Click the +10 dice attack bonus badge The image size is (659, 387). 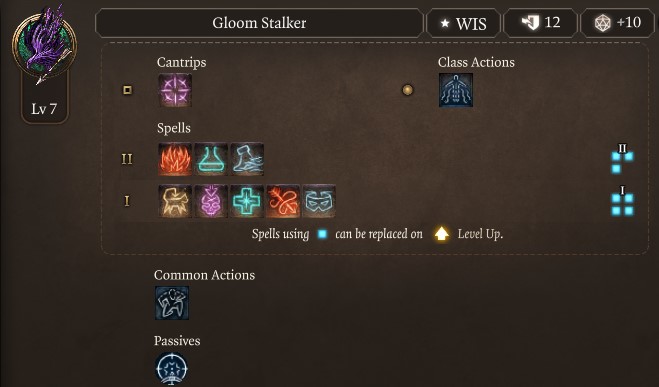[617, 23]
